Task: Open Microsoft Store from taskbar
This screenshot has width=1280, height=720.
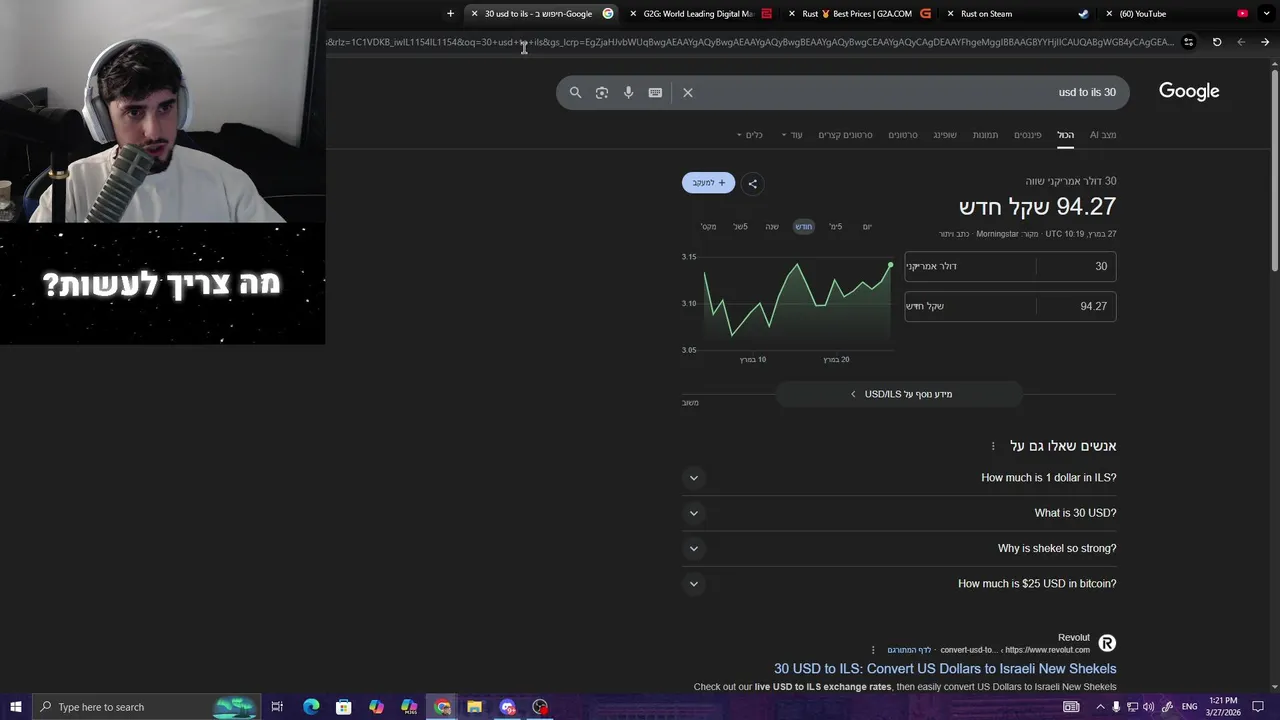Action: click(343, 707)
